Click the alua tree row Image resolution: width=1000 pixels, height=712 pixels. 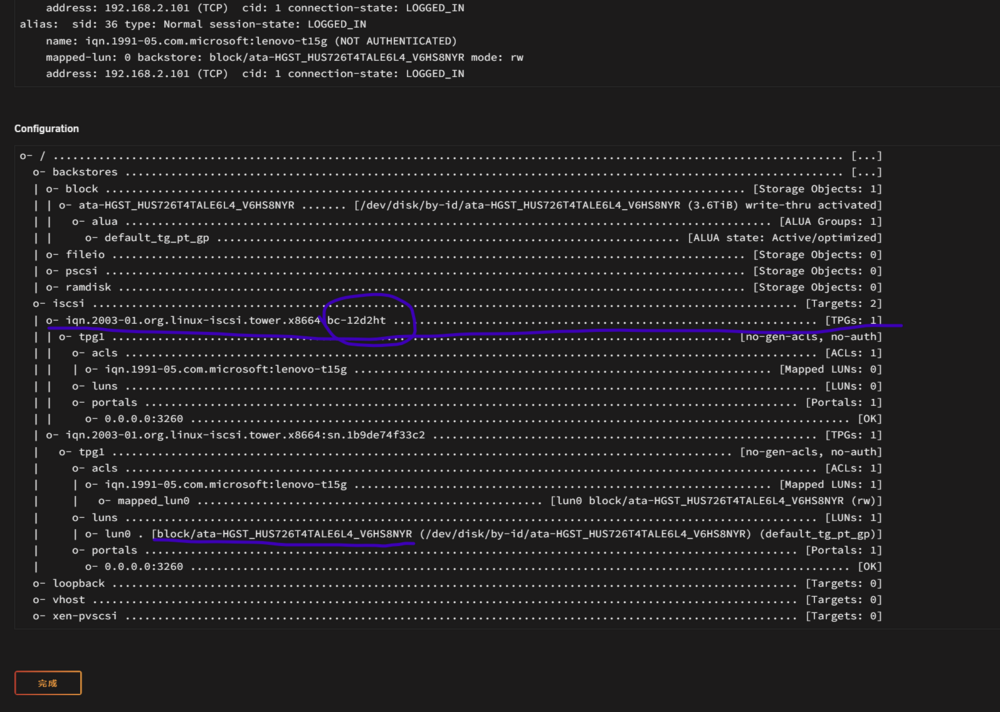point(476,221)
